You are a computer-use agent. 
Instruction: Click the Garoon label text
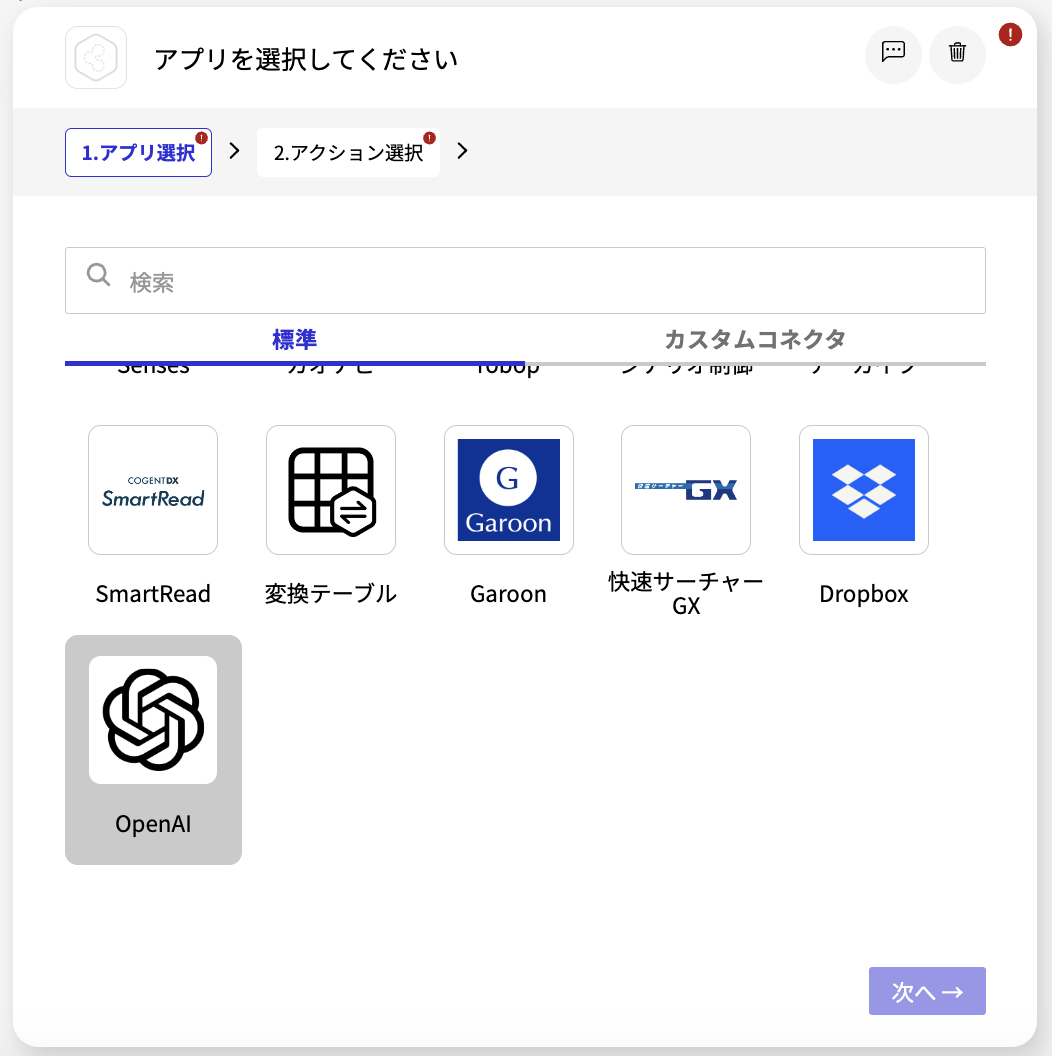click(x=508, y=594)
